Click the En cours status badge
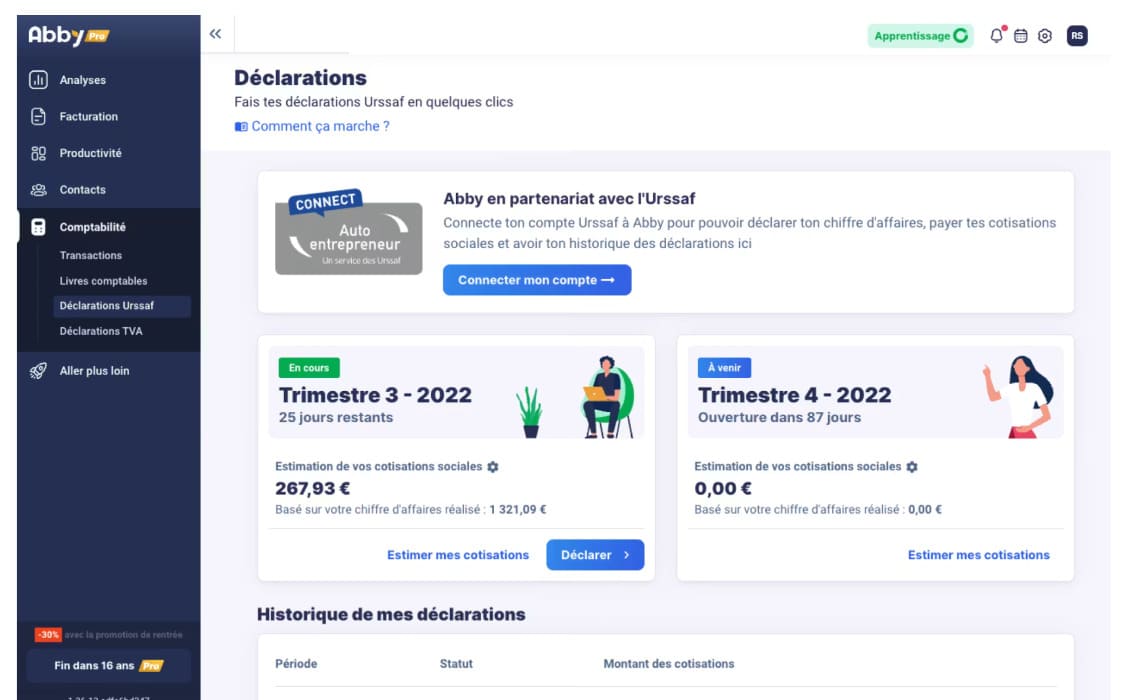1140x700 pixels. [309, 368]
